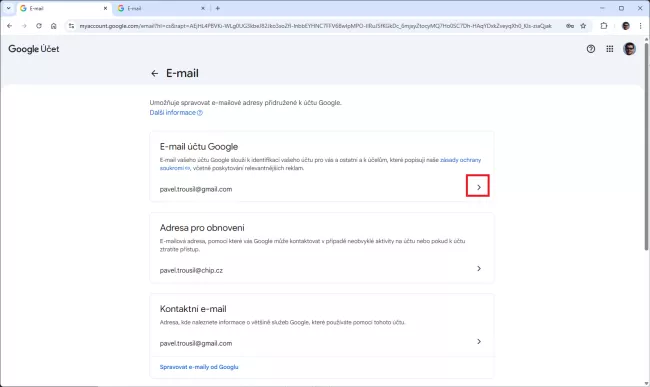The image size is (650, 387).
Task: Open the Google account profile avatar on the page
Action: (x=629, y=49)
